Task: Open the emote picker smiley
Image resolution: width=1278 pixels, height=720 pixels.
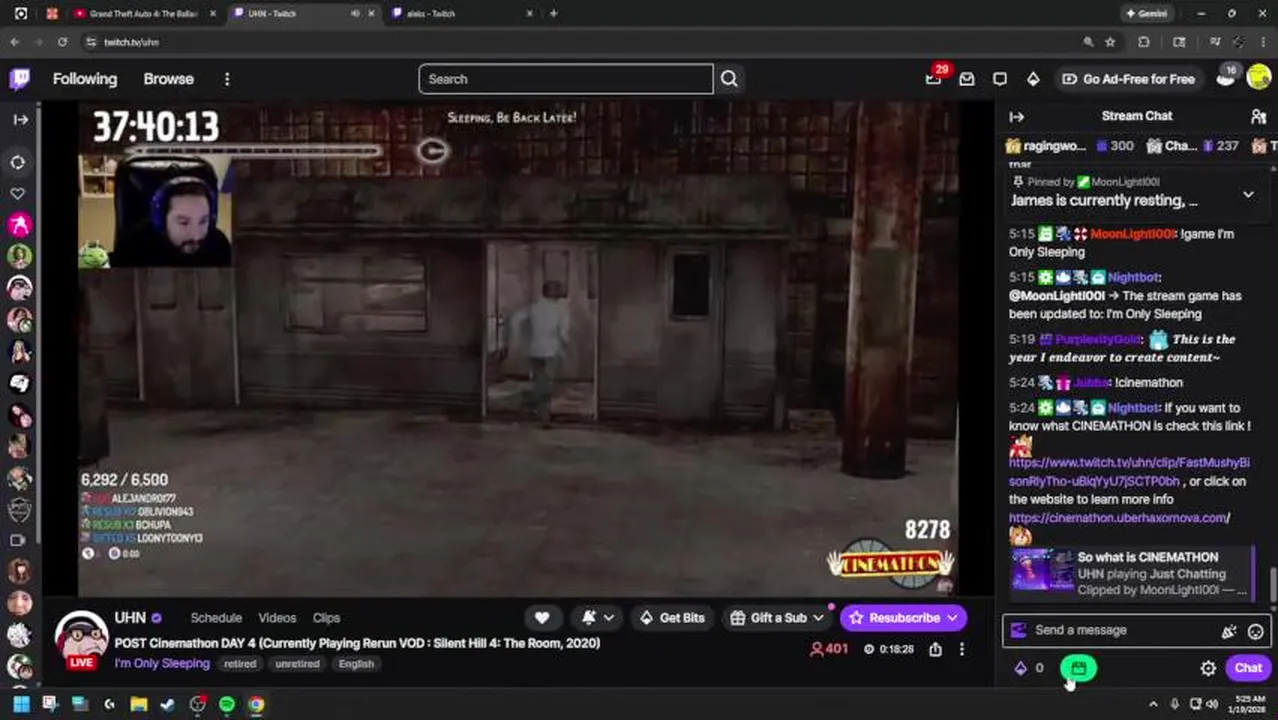Action: pyautogui.click(x=1255, y=631)
